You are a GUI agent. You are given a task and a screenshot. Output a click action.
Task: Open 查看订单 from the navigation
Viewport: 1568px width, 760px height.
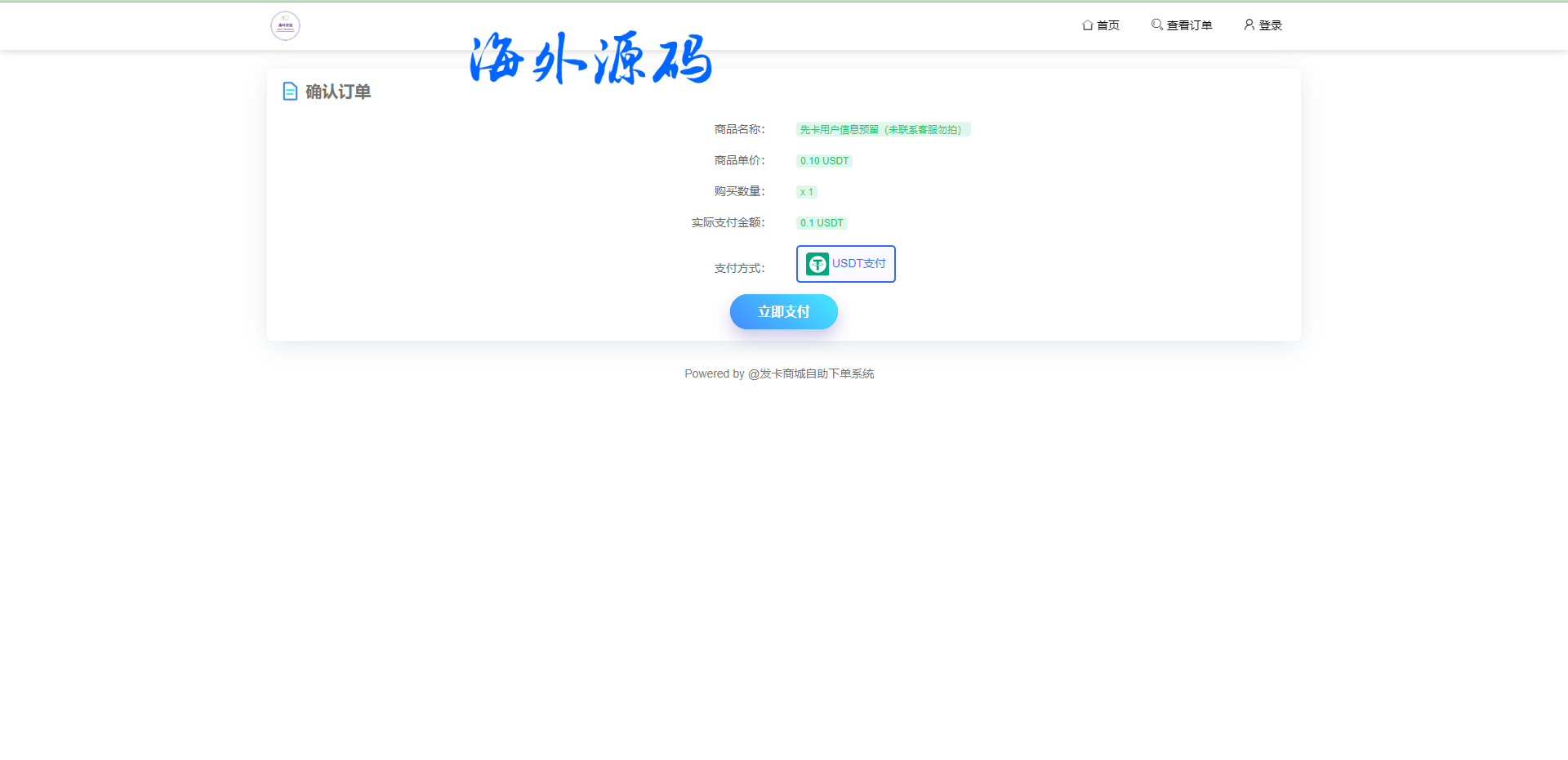click(x=1189, y=25)
